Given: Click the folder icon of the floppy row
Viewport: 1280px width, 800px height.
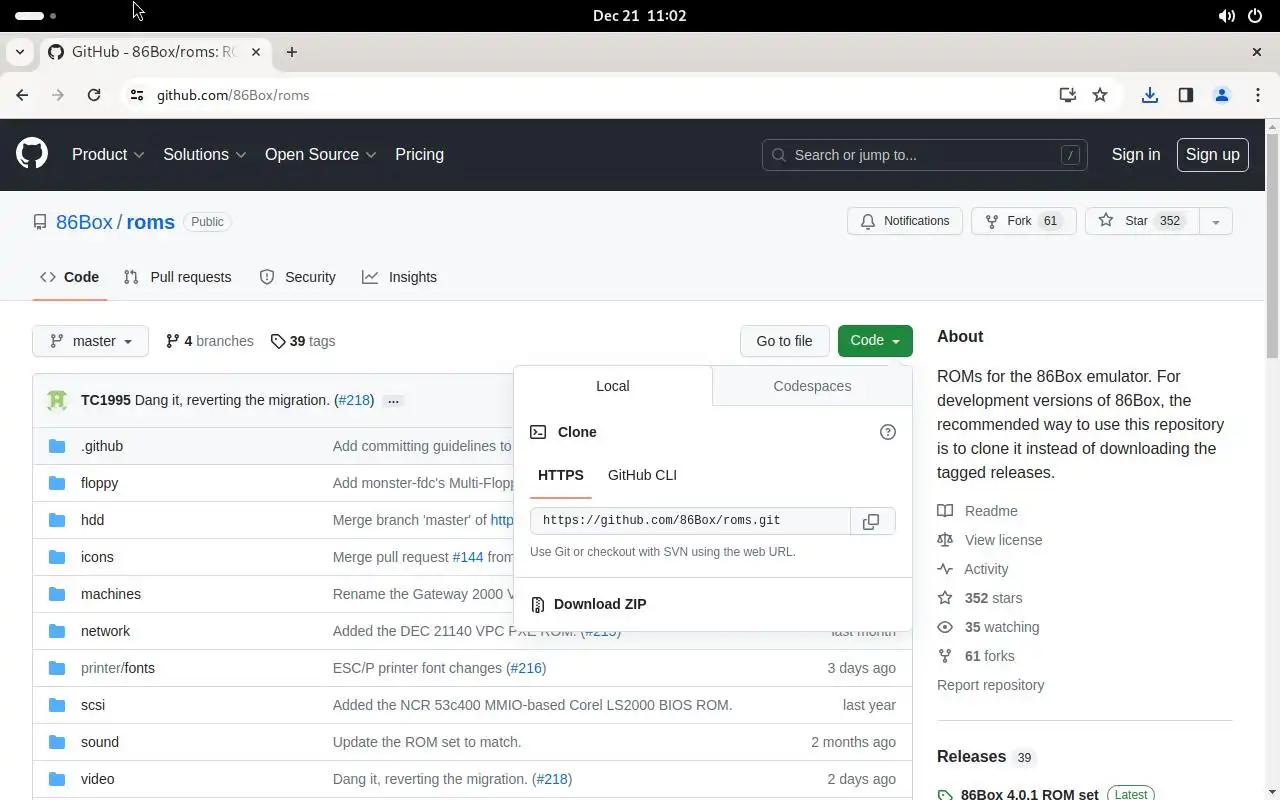Looking at the screenshot, I should coord(57,483).
